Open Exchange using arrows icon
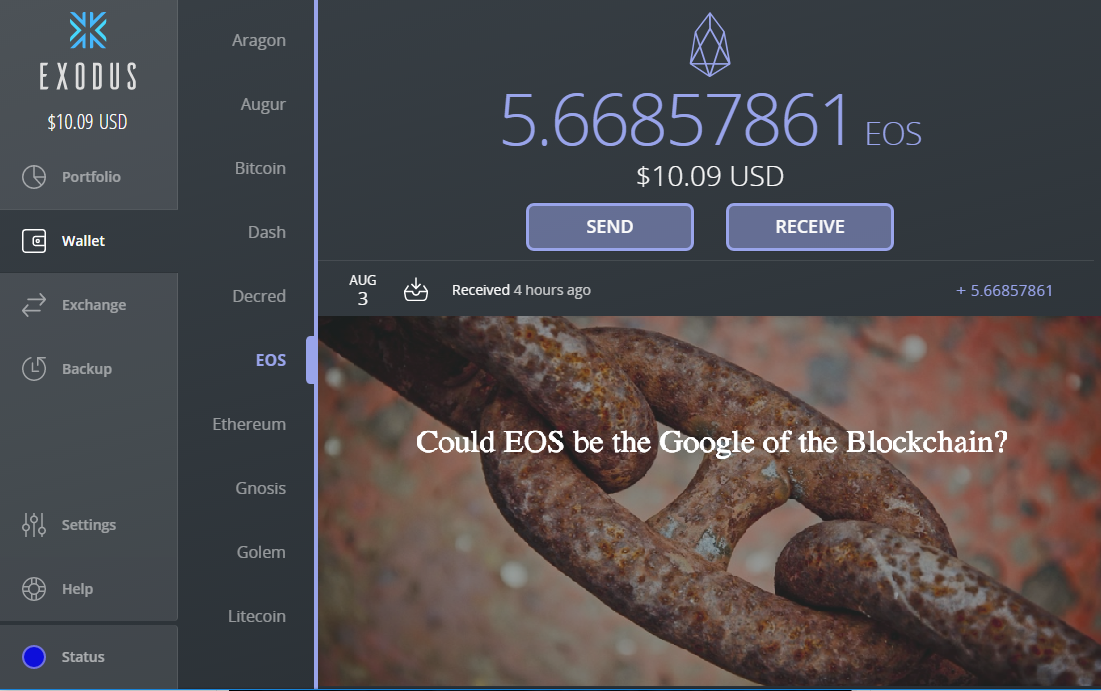1101x691 pixels. 34,305
